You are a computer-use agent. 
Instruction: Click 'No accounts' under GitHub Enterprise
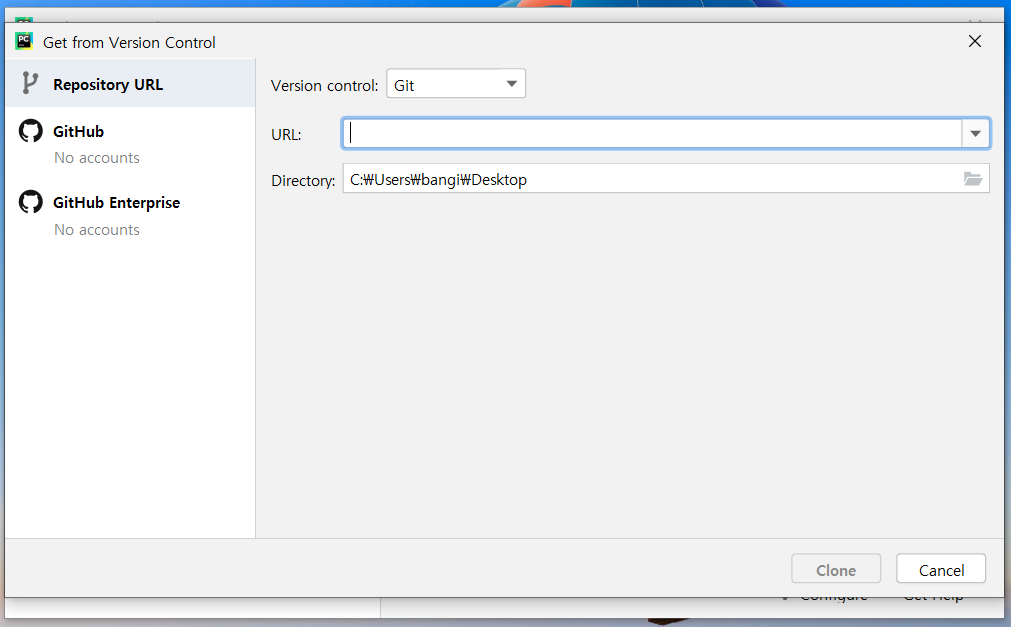click(x=97, y=230)
